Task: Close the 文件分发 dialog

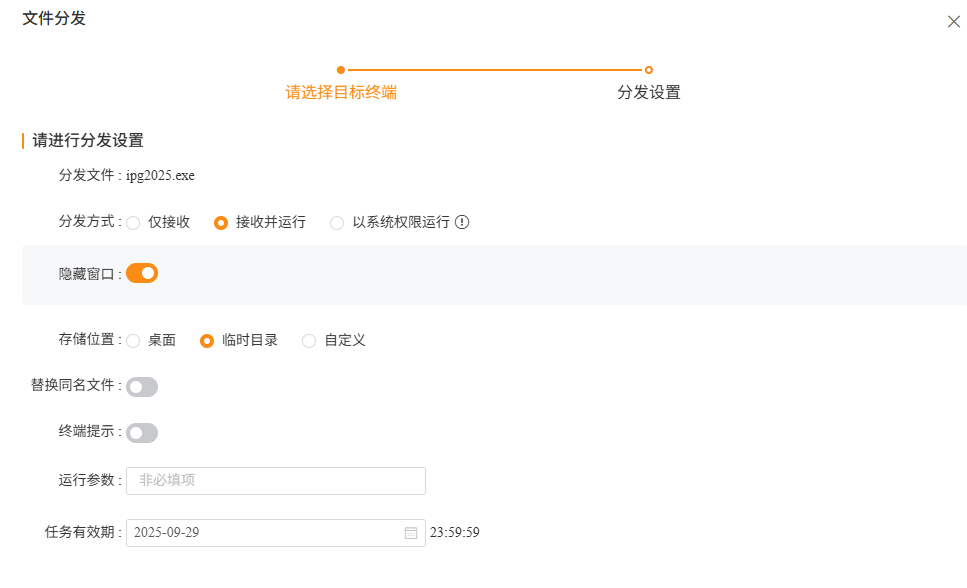Action: [x=953, y=22]
